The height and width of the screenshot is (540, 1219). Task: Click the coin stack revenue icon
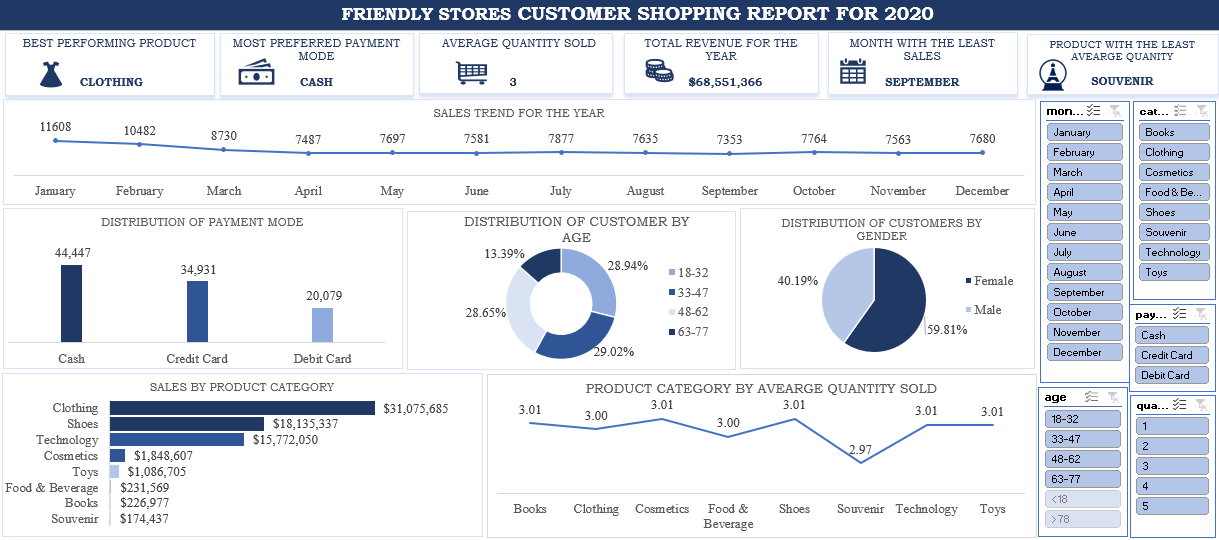point(659,71)
